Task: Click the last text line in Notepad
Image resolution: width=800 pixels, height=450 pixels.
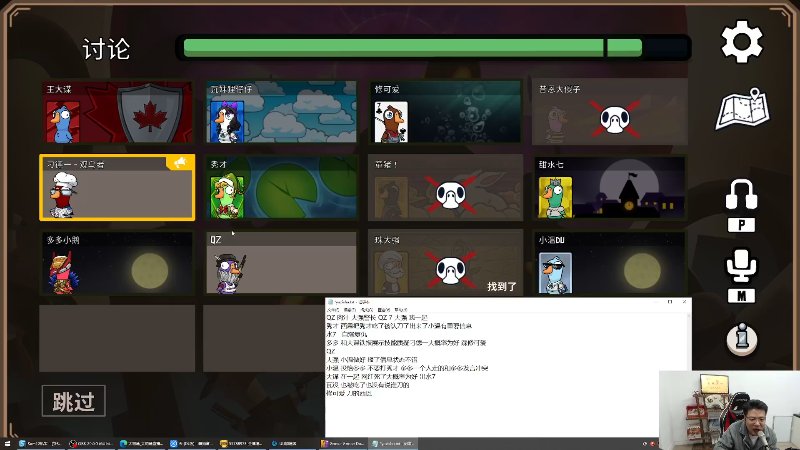Action: (x=349, y=393)
